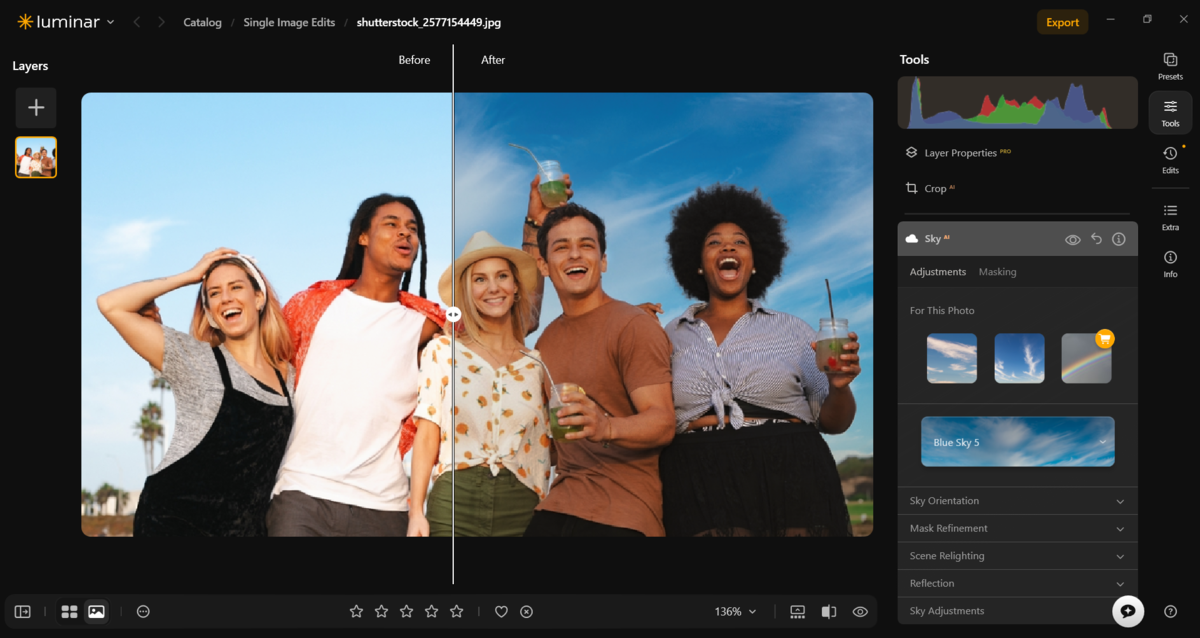Open the feedback chat bubble
The height and width of the screenshot is (638, 1200).
1128,611
